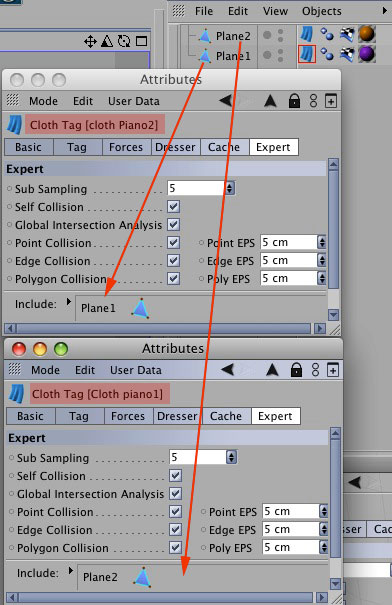This screenshot has width=392, height=605.
Task: Expand the Include list in Cloth piano1 panel
Action: pos(71,570)
